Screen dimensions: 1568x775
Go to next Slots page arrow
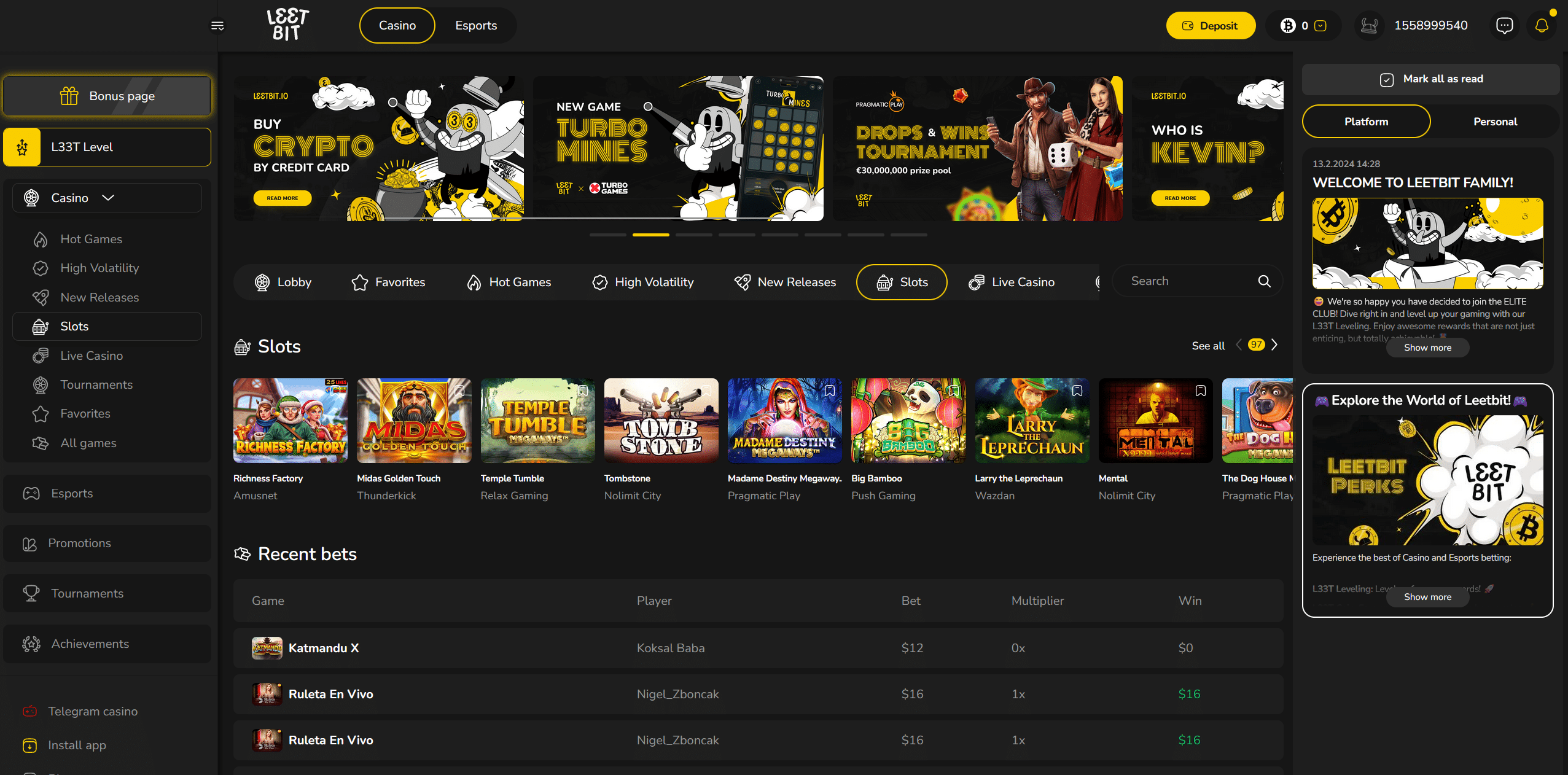click(x=1274, y=345)
